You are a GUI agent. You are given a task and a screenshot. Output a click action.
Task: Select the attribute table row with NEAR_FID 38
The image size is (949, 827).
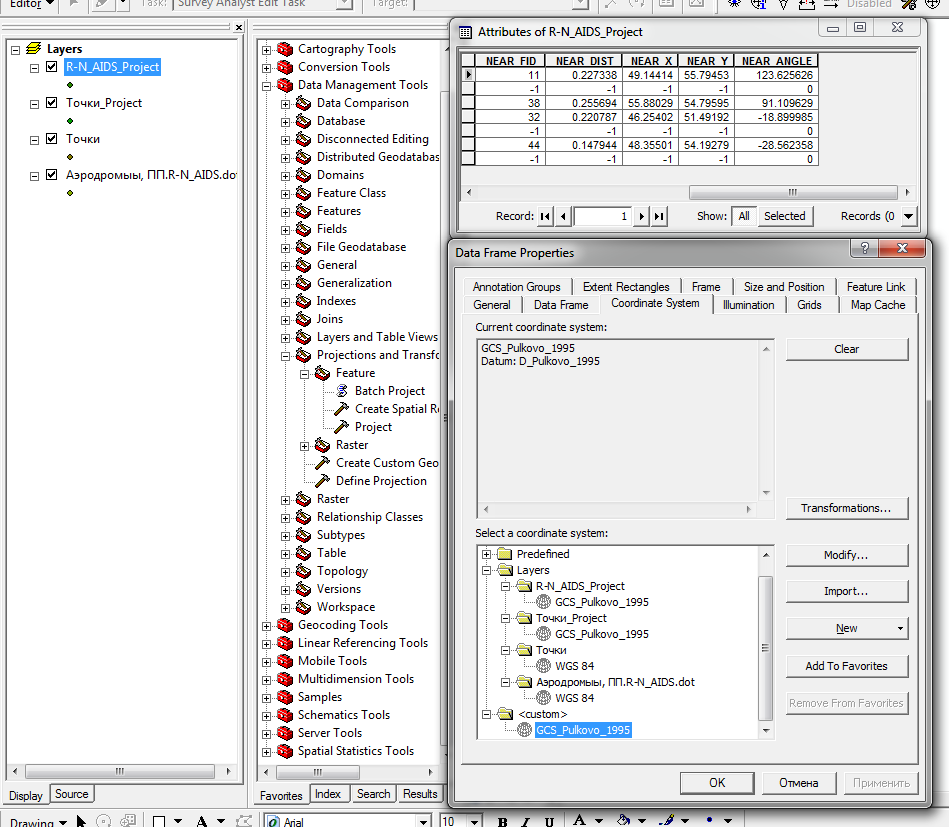tap(639, 103)
